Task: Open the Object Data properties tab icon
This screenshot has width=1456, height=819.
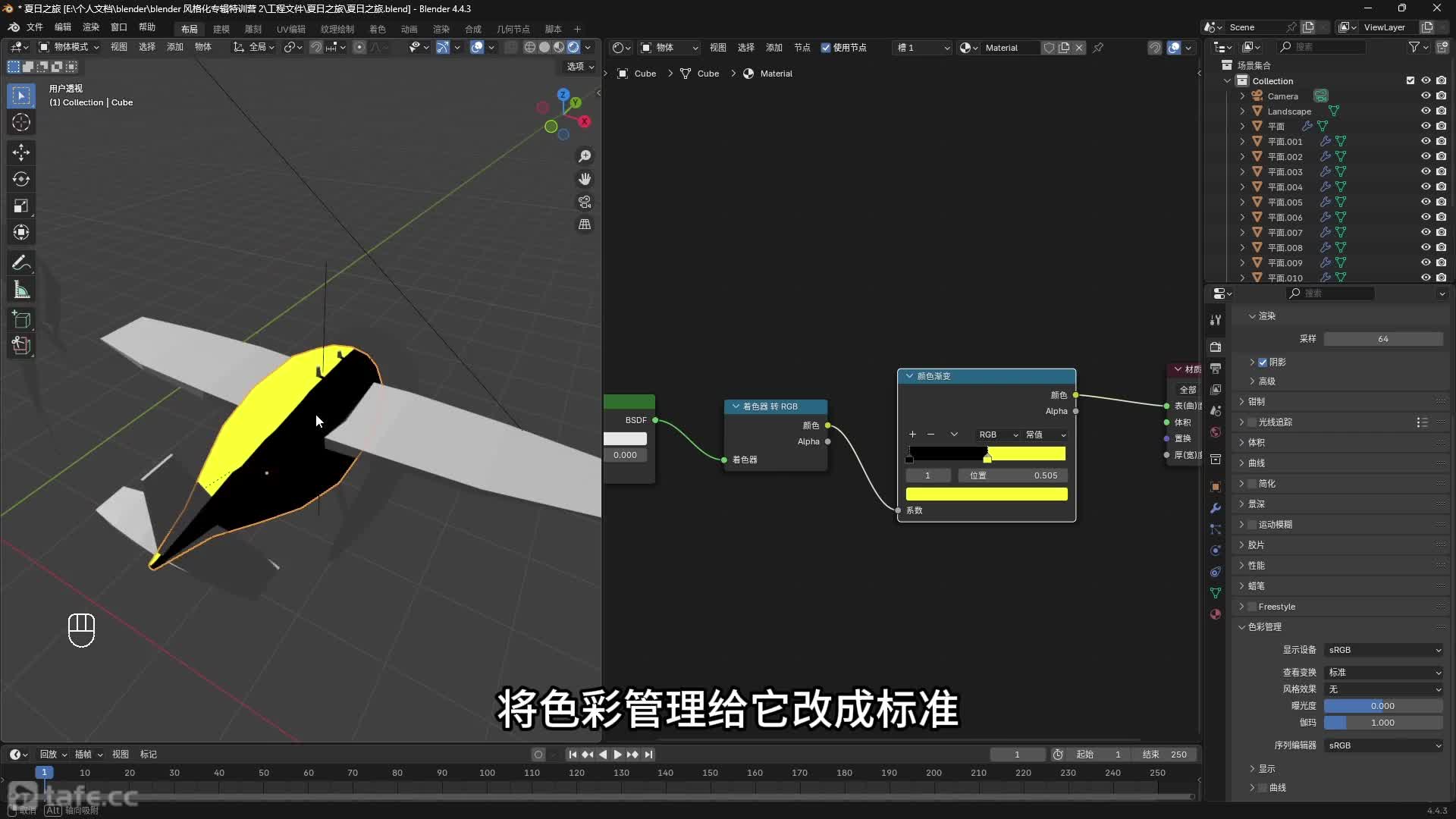Action: [1216, 593]
